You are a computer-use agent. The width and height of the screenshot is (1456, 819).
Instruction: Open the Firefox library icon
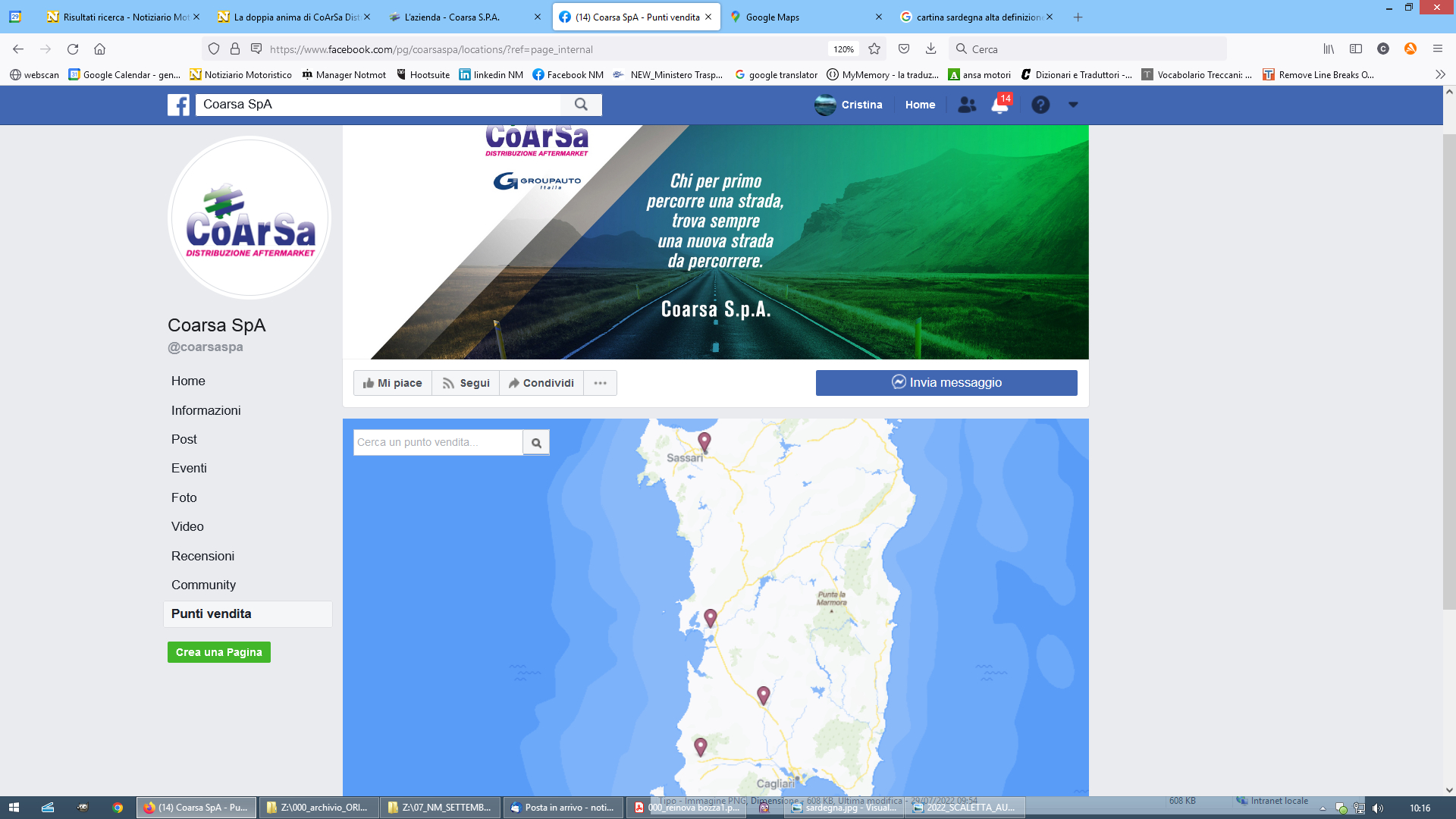click(1329, 49)
